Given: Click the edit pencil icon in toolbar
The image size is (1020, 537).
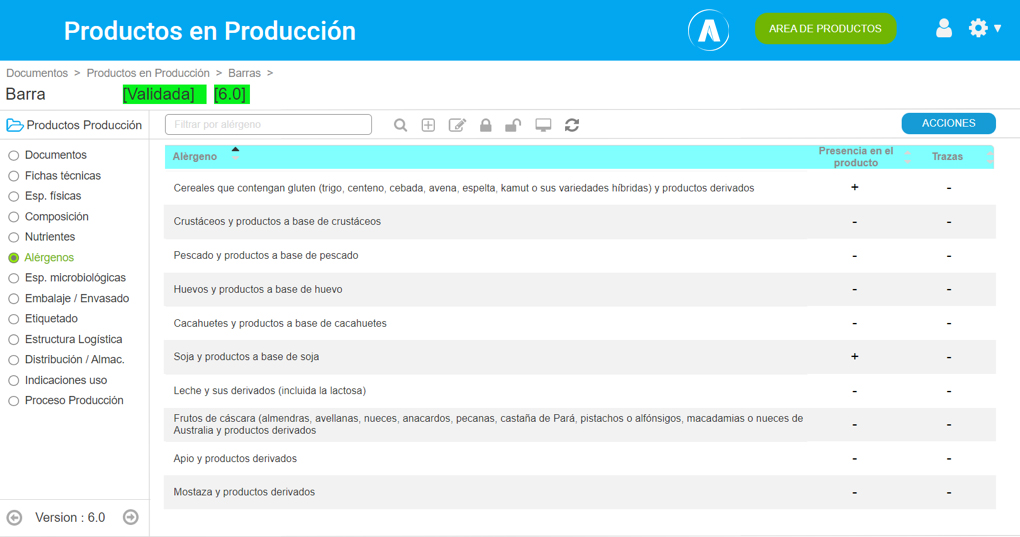Looking at the screenshot, I should click(457, 125).
